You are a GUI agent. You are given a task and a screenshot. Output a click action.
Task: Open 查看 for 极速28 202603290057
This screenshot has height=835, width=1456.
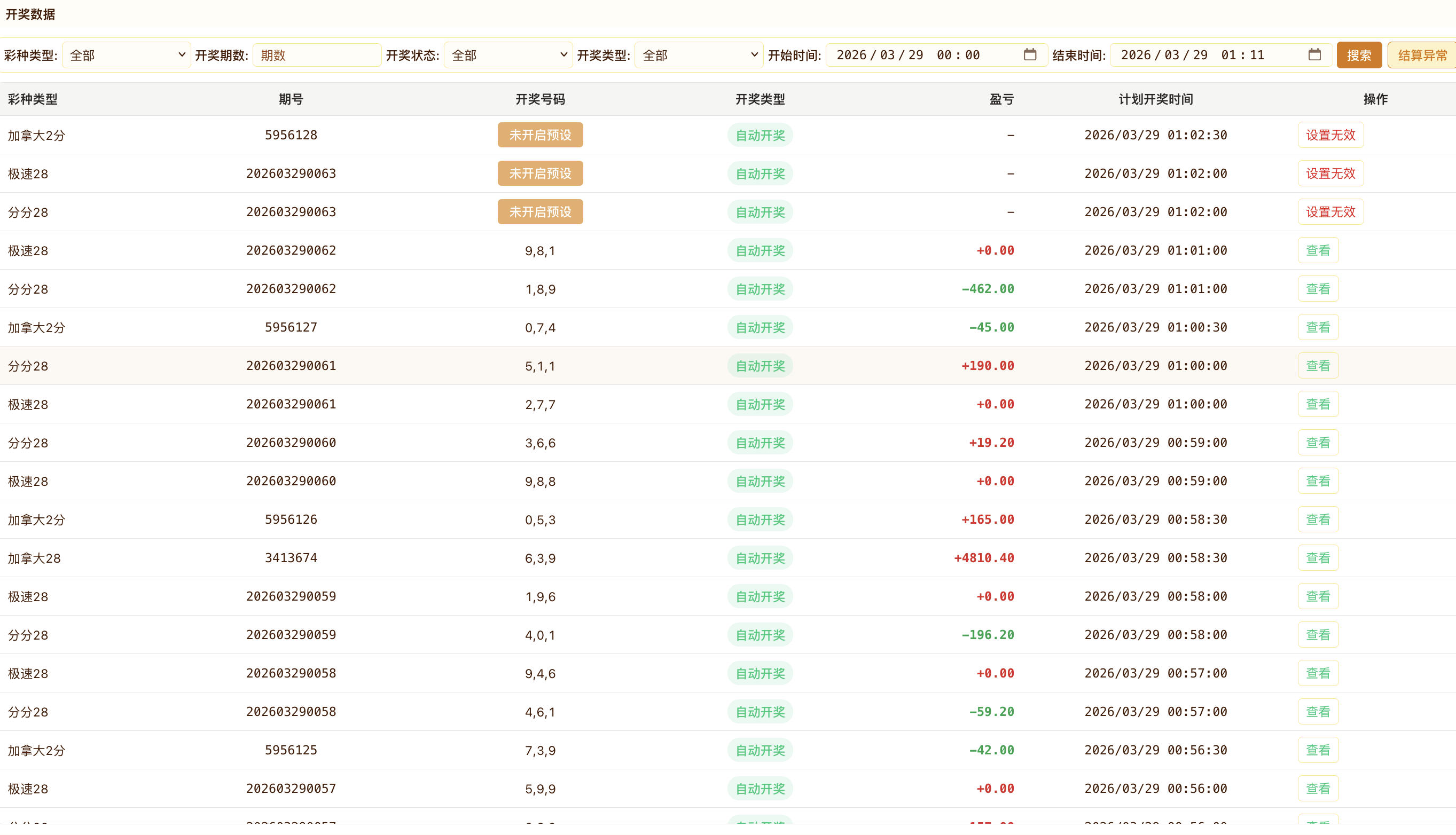click(1318, 788)
